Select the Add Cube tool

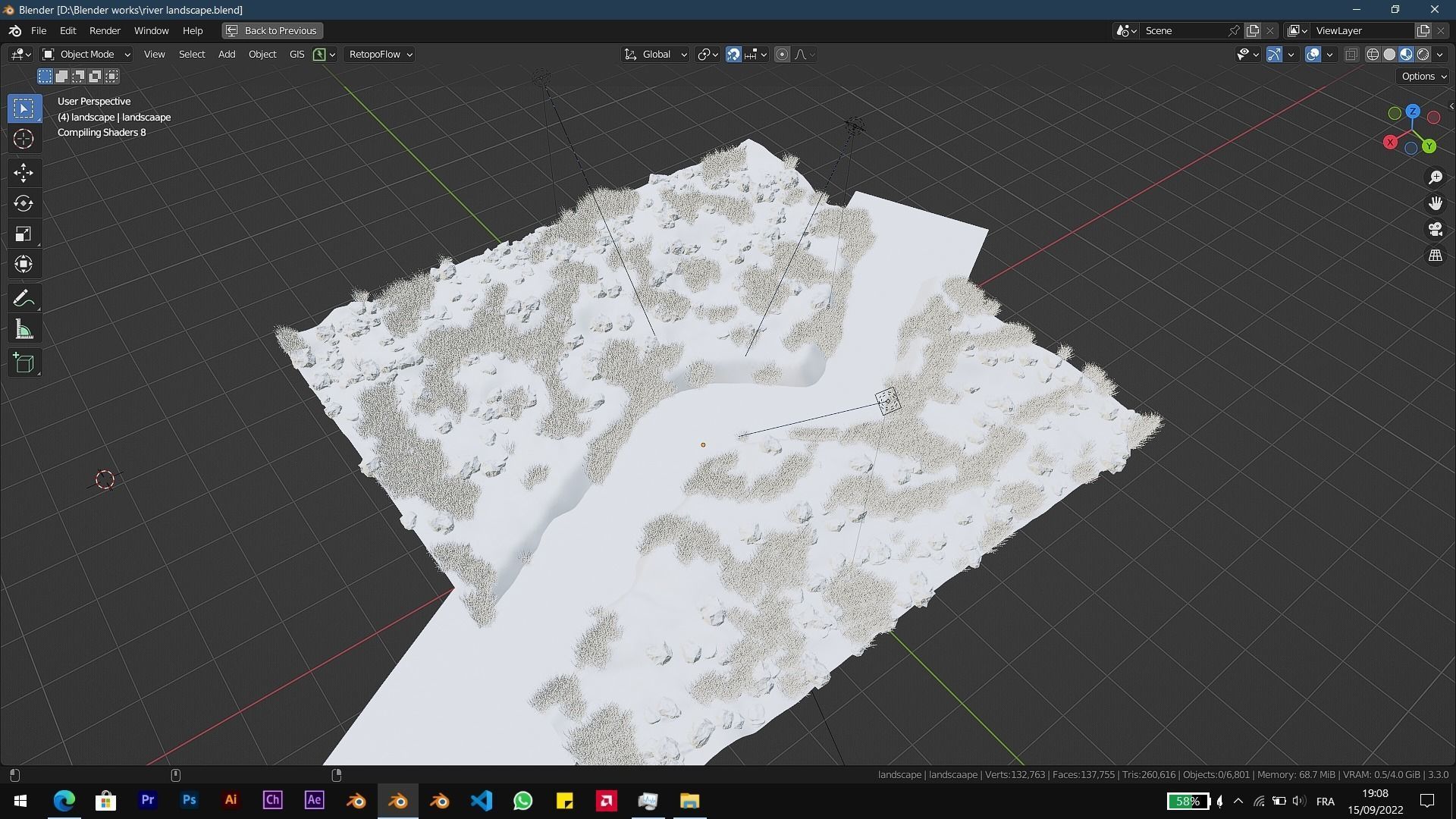(x=24, y=362)
